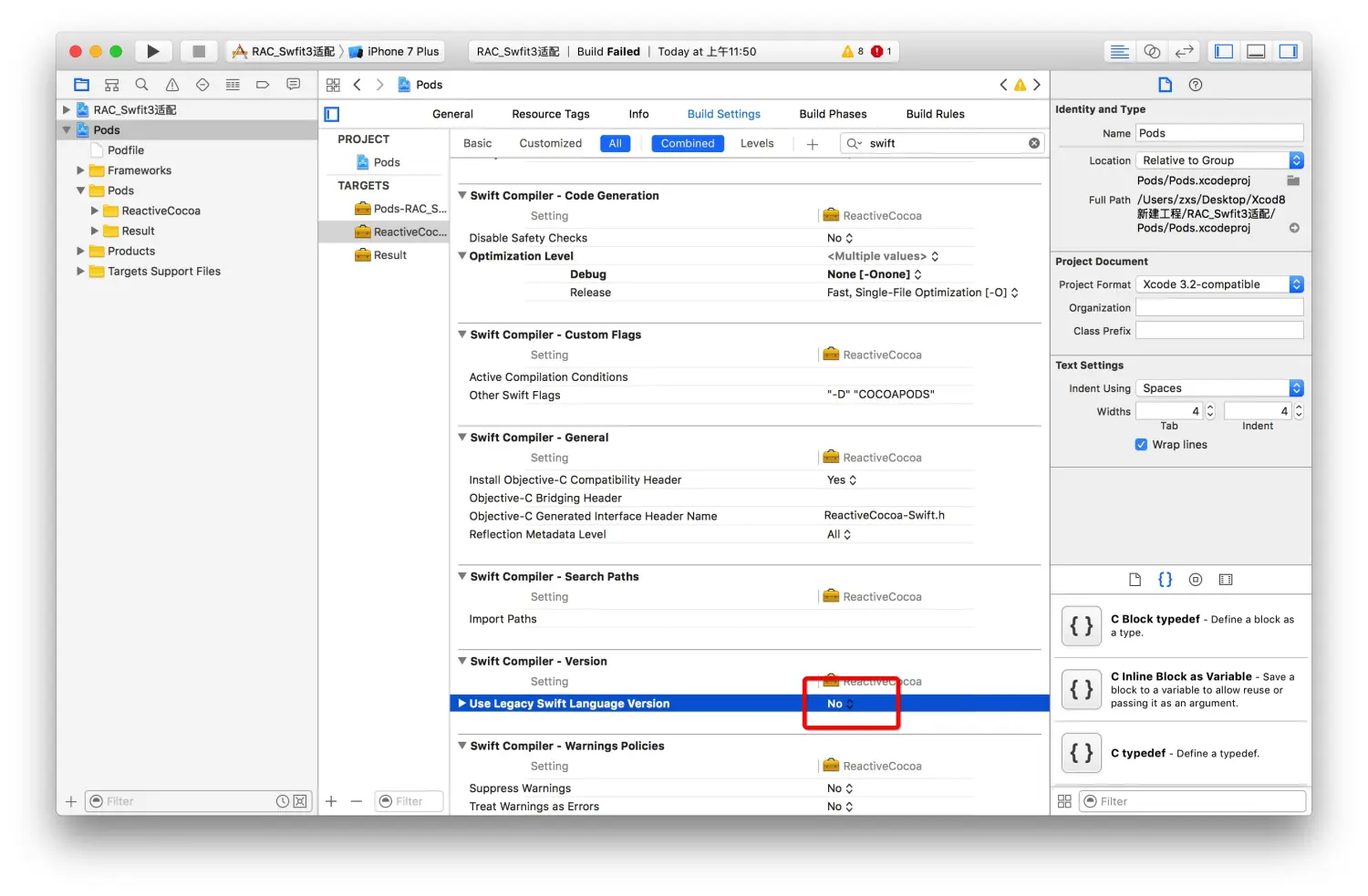Open the Test navigator diamond icon

[202, 85]
